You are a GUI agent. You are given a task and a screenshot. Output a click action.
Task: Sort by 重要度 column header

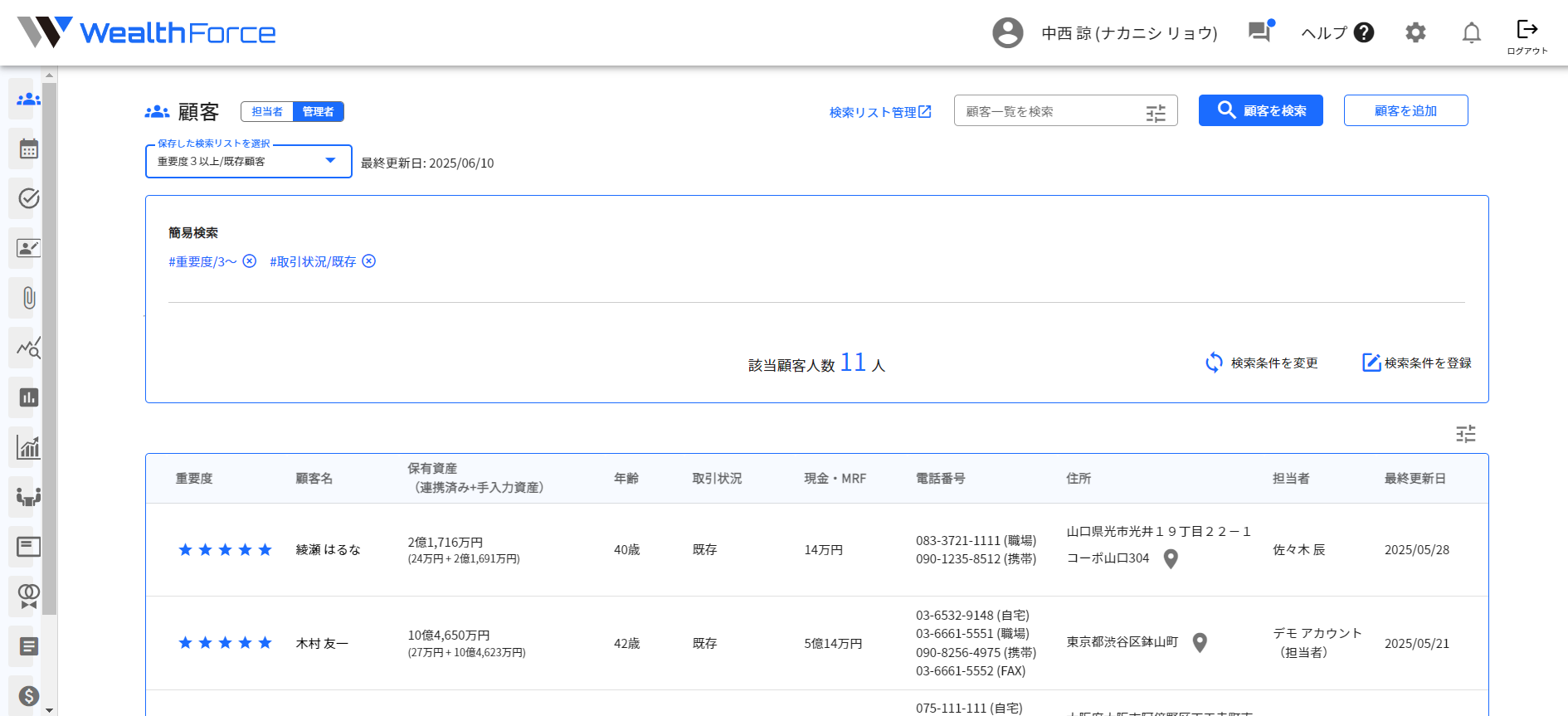194,479
